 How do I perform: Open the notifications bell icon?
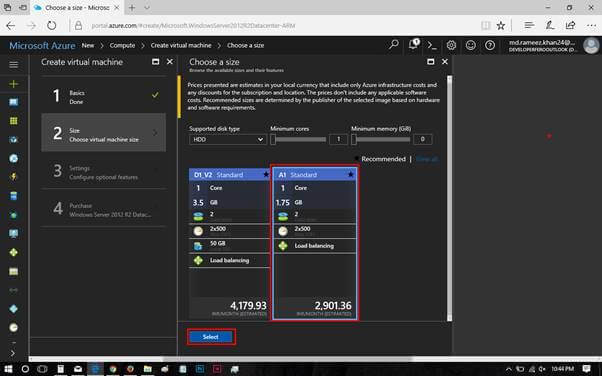point(414,44)
